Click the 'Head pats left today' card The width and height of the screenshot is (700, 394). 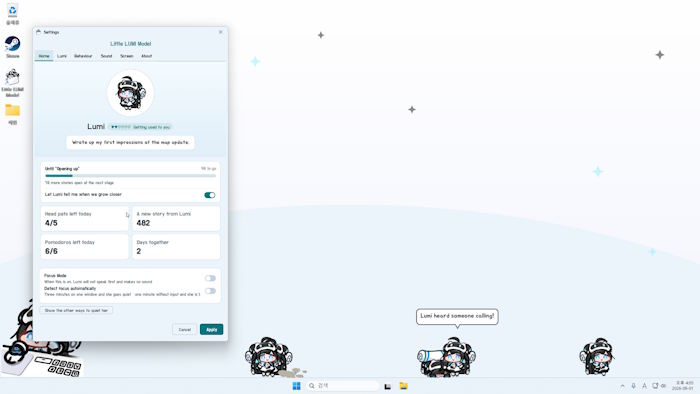[84, 219]
